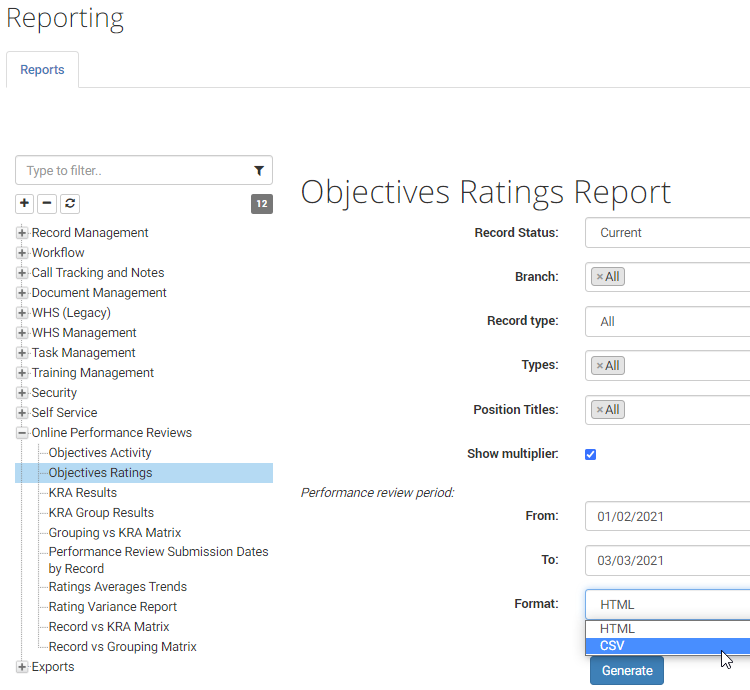Select the Call Tracking and Notes label

tap(98, 273)
